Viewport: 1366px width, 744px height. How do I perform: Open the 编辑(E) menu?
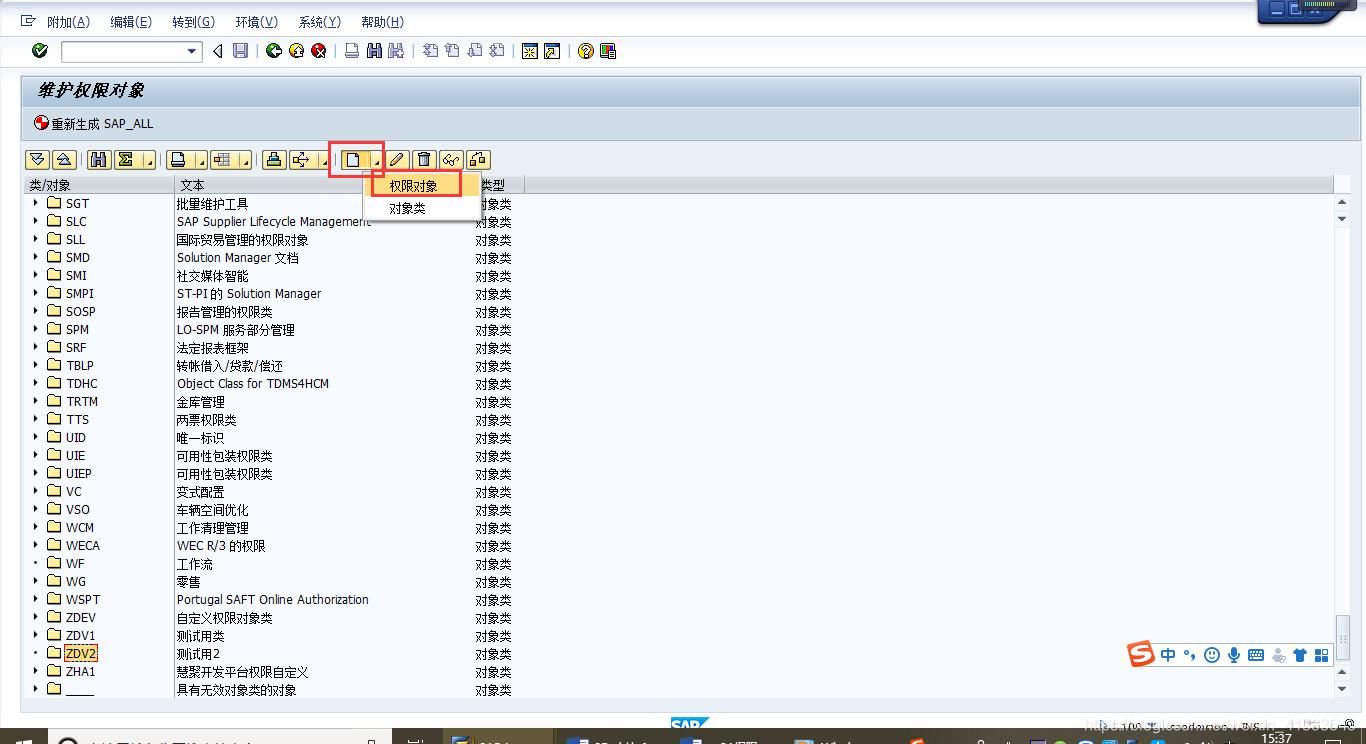point(131,22)
